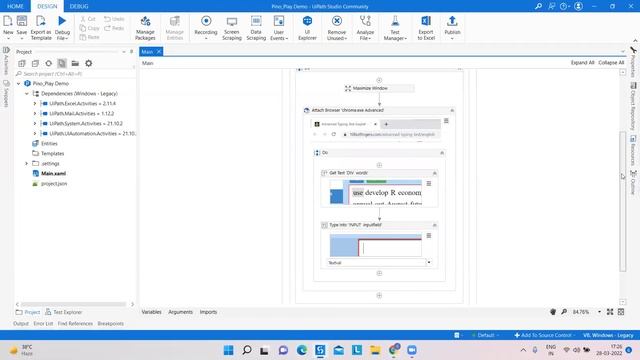Open Screen Scraping tool
The width and height of the screenshot is (640, 360).
click(232, 27)
